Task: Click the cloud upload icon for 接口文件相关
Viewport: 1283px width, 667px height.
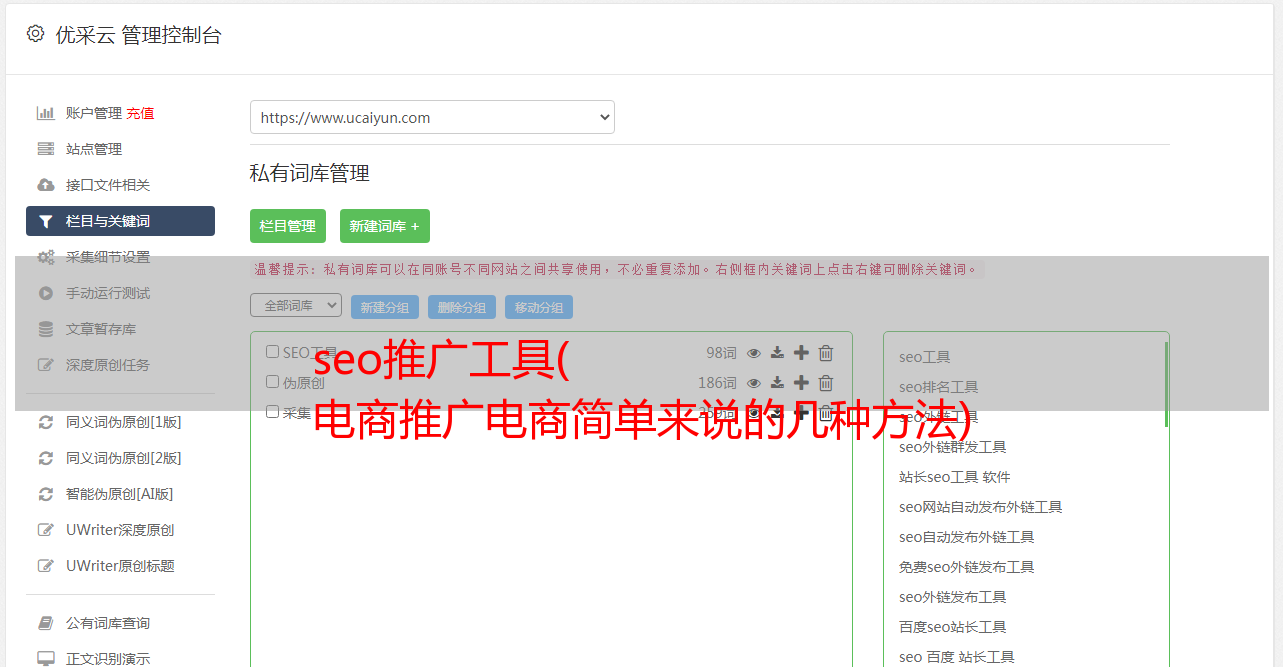Action: 46,185
